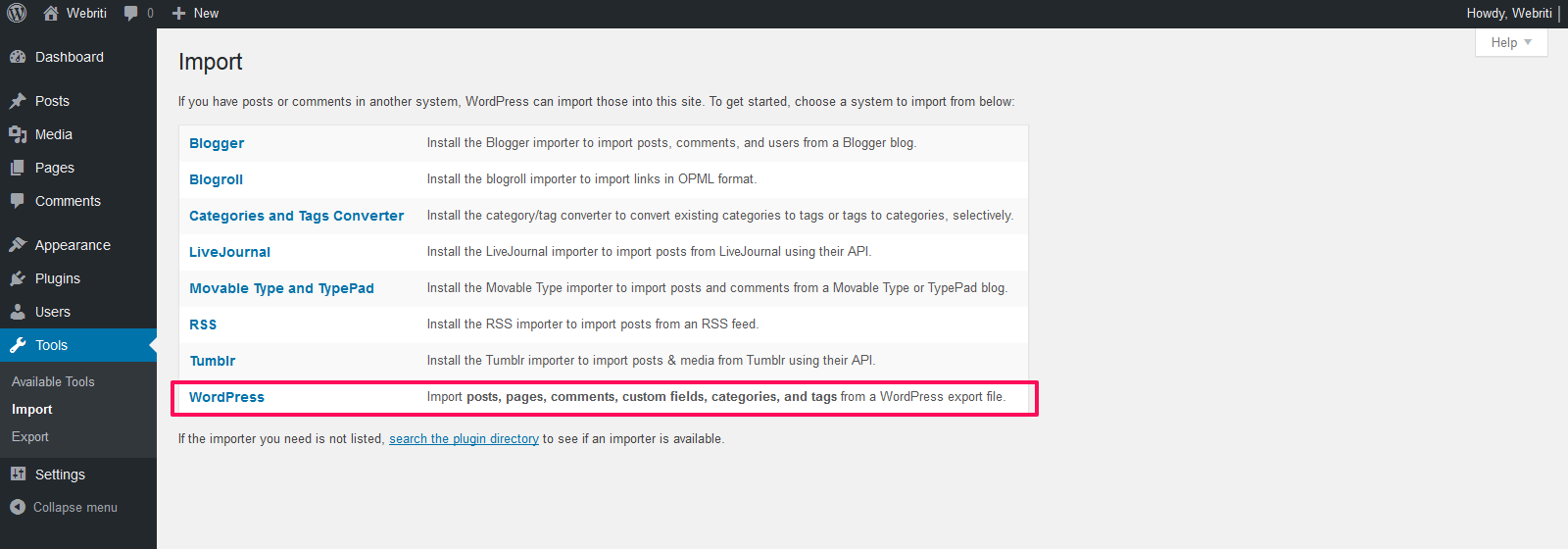Click the RSS importer description text
1568x549 pixels.
click(x=592, y=324)
